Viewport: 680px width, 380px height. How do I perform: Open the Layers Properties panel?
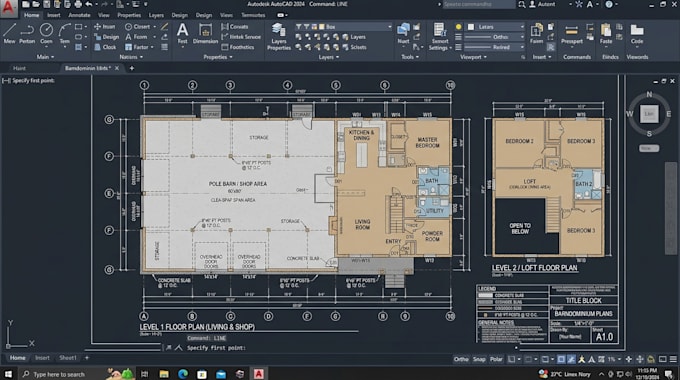coord(278,37)
